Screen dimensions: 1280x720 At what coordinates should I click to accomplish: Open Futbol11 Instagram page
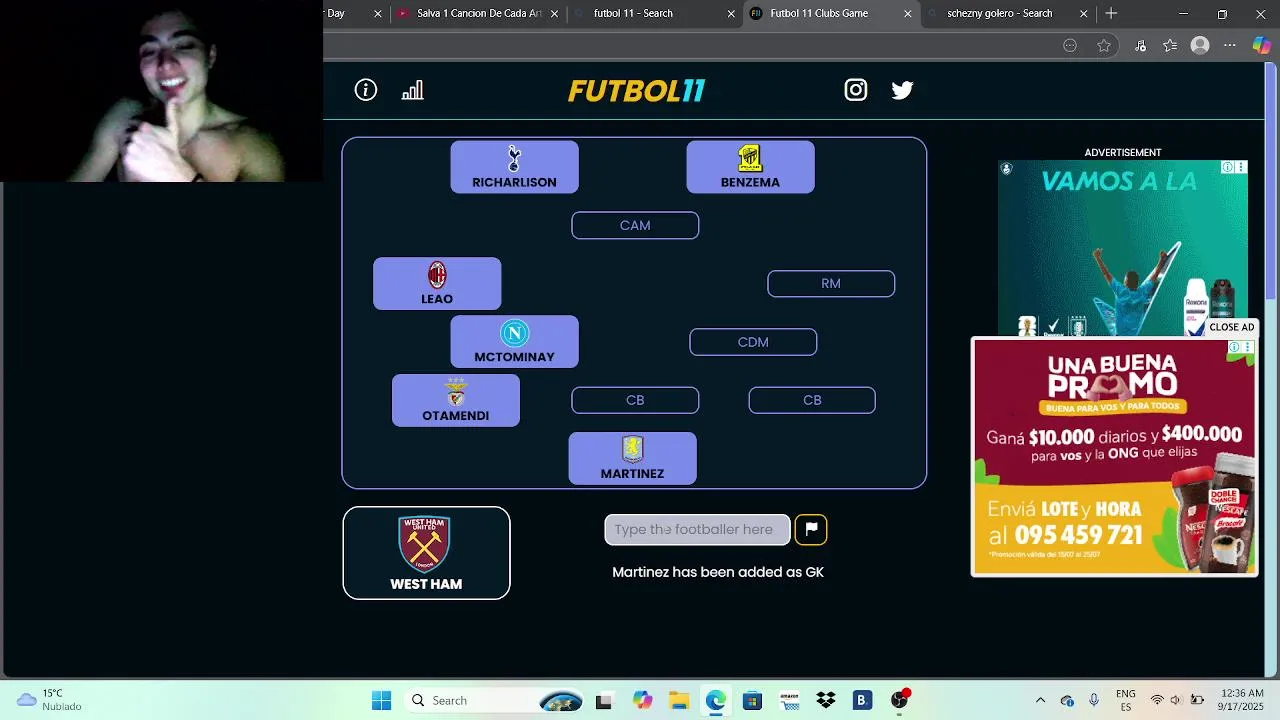856,90
